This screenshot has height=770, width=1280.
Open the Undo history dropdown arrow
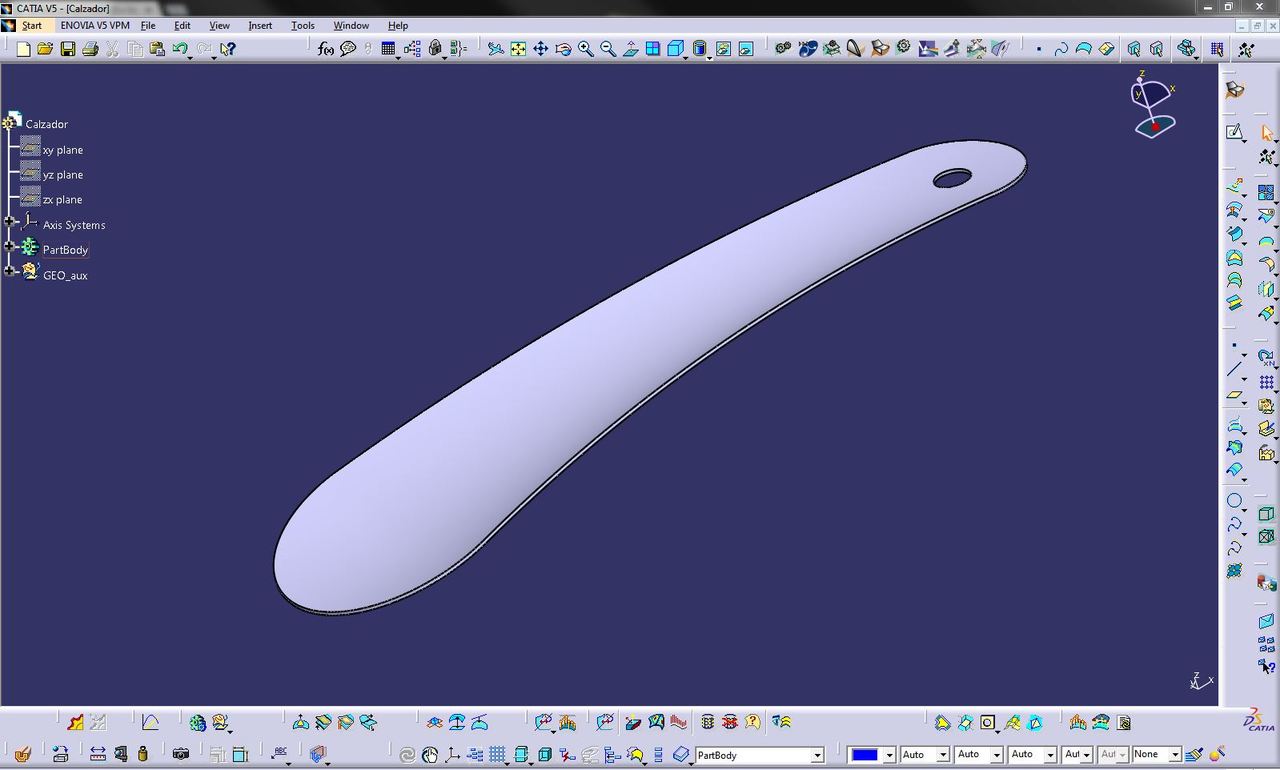coord(190,56)
